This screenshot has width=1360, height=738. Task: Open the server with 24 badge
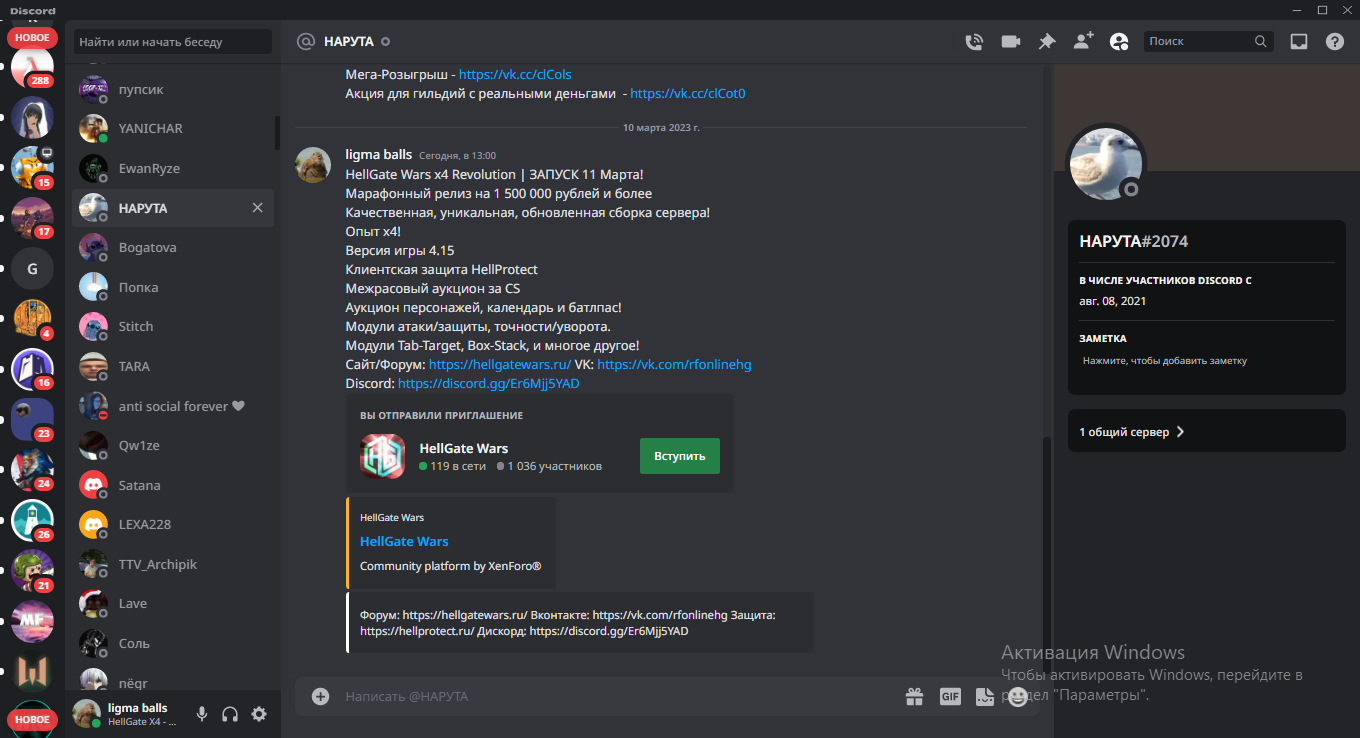click(x=32, y=471)
